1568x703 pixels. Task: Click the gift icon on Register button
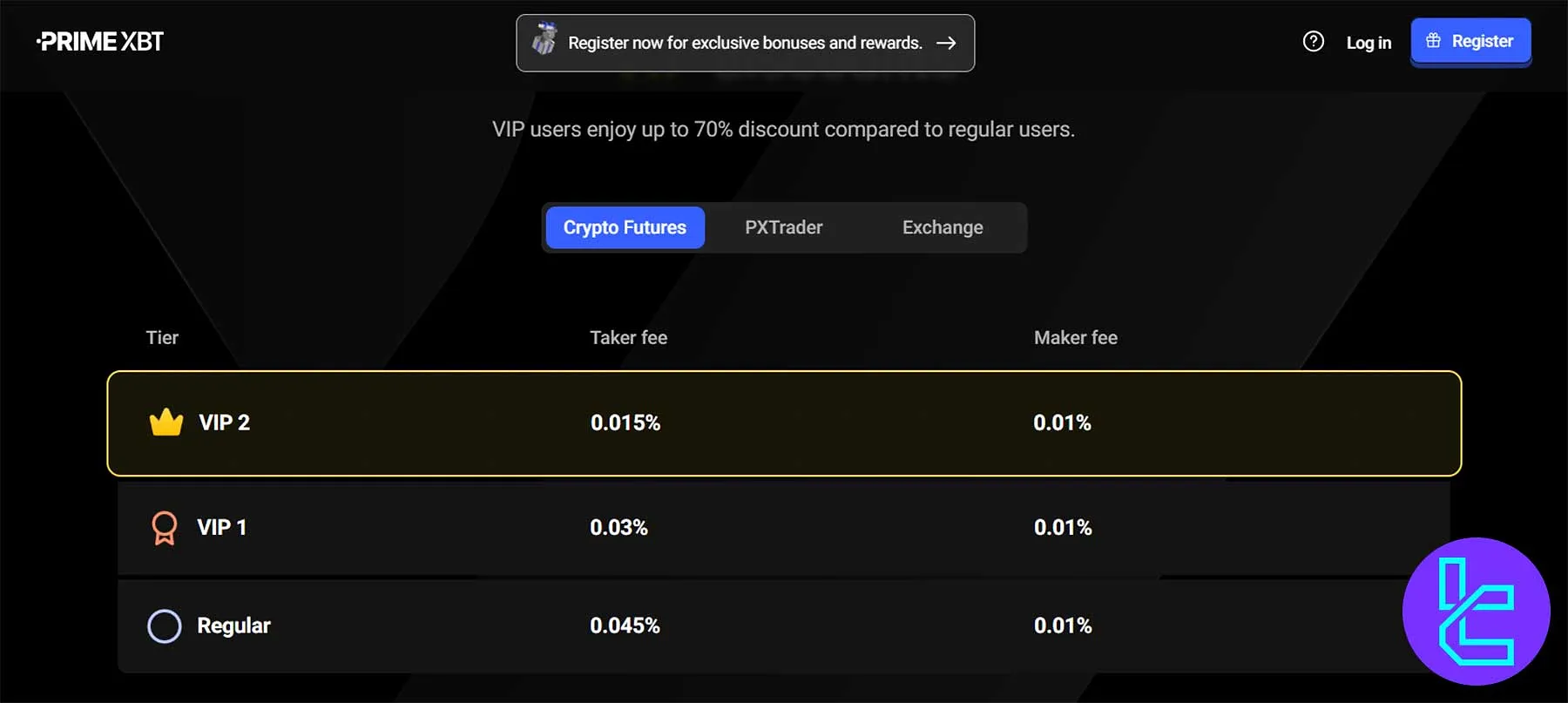[x=1432, y=39]
